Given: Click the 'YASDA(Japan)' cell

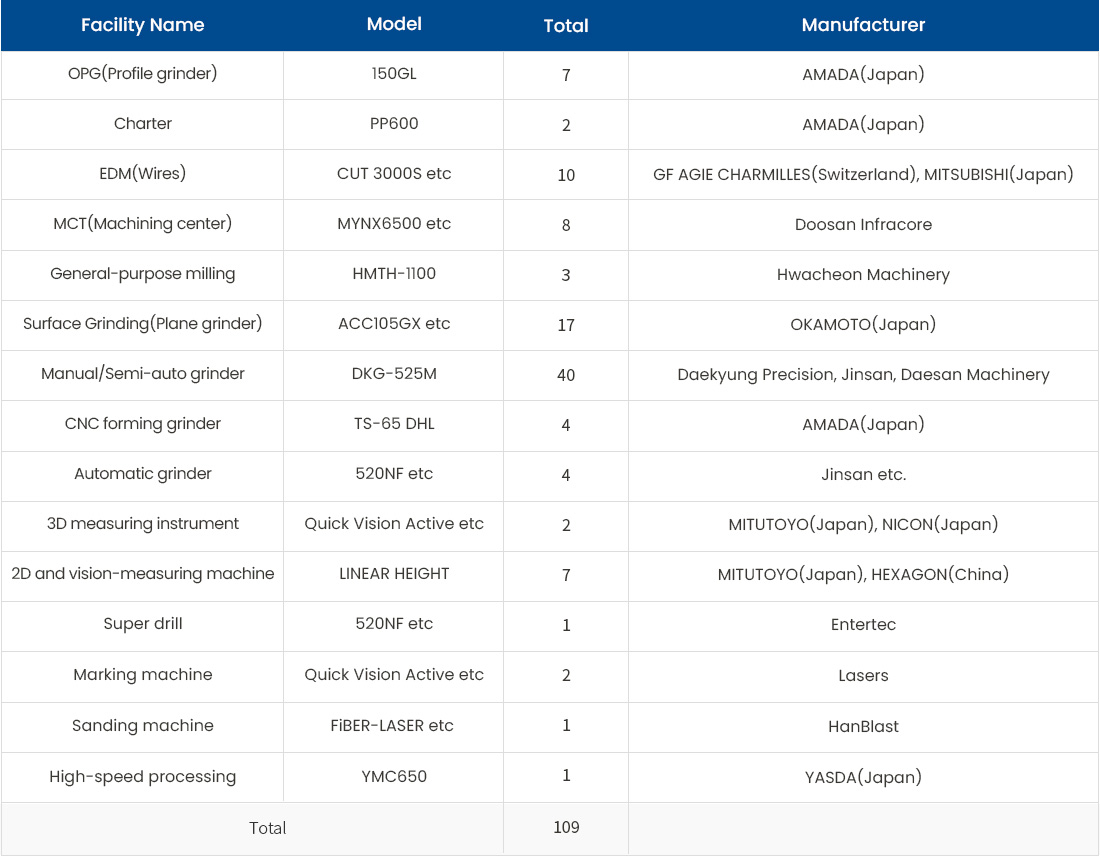Looking at the screenshot, I should click(863, 777).
